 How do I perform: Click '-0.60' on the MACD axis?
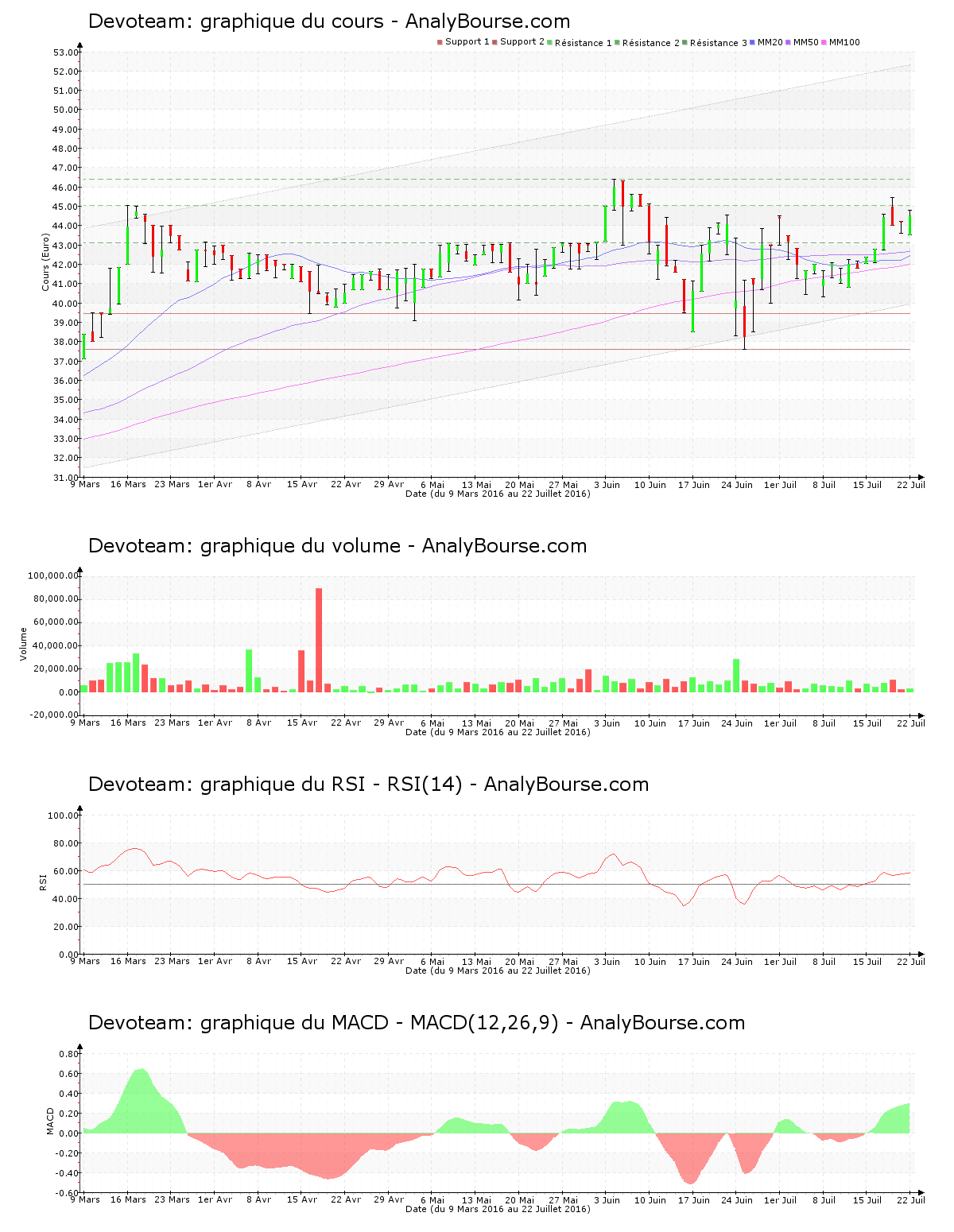point(67,1193)
